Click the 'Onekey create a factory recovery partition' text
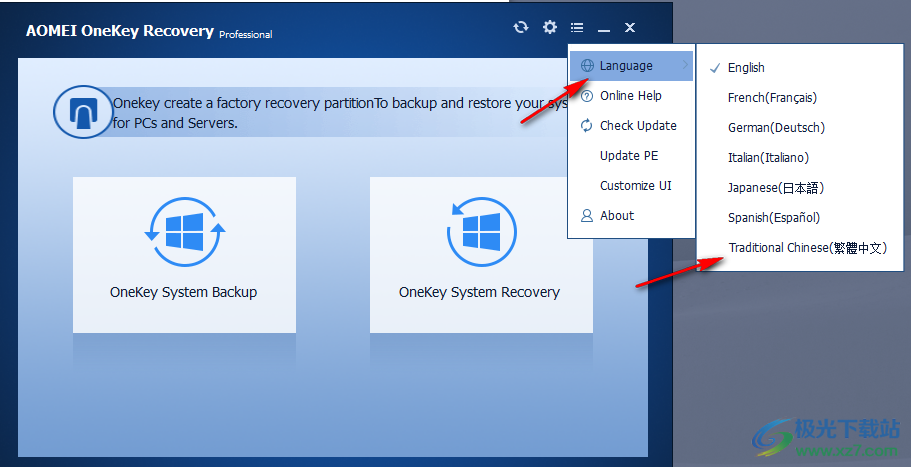 243,103
